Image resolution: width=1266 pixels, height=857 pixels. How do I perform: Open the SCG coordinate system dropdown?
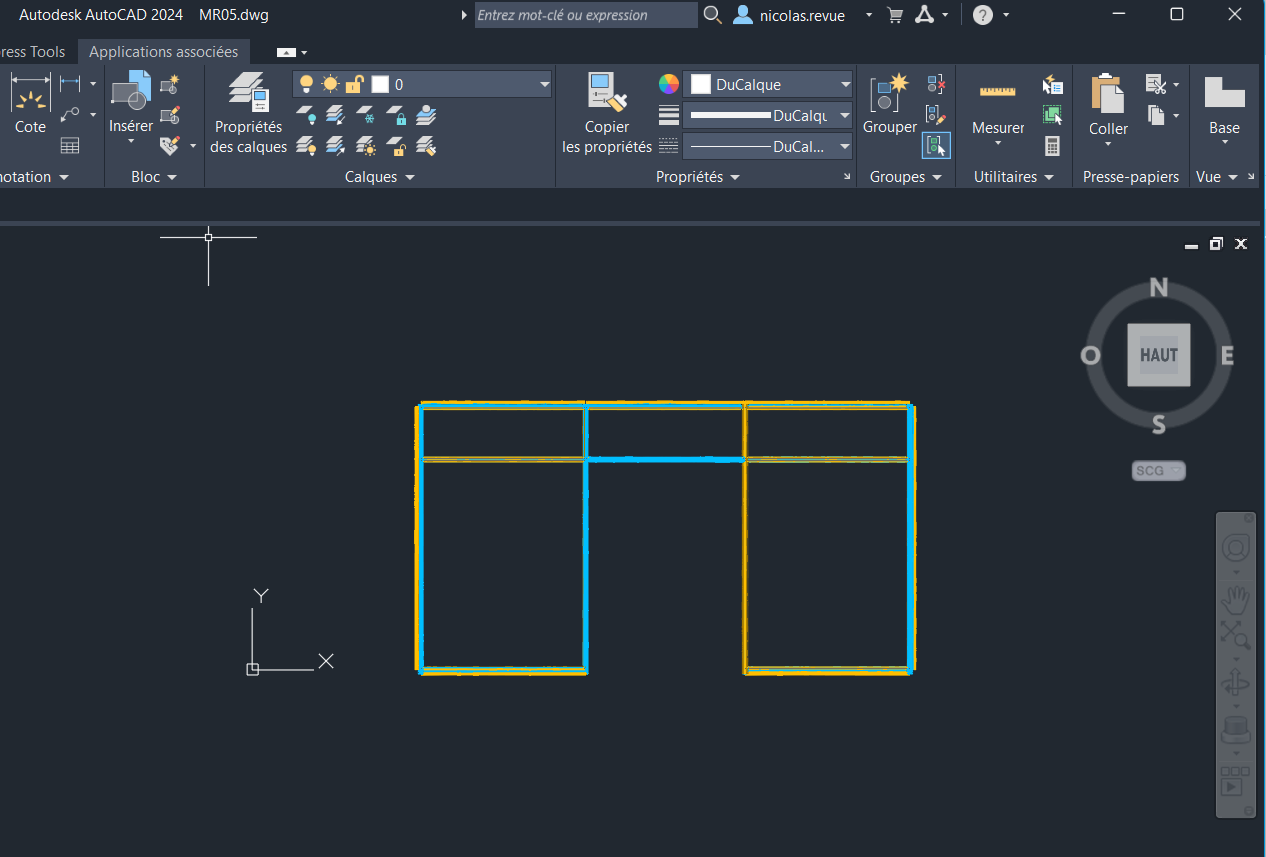click(x=1158, y=470)
